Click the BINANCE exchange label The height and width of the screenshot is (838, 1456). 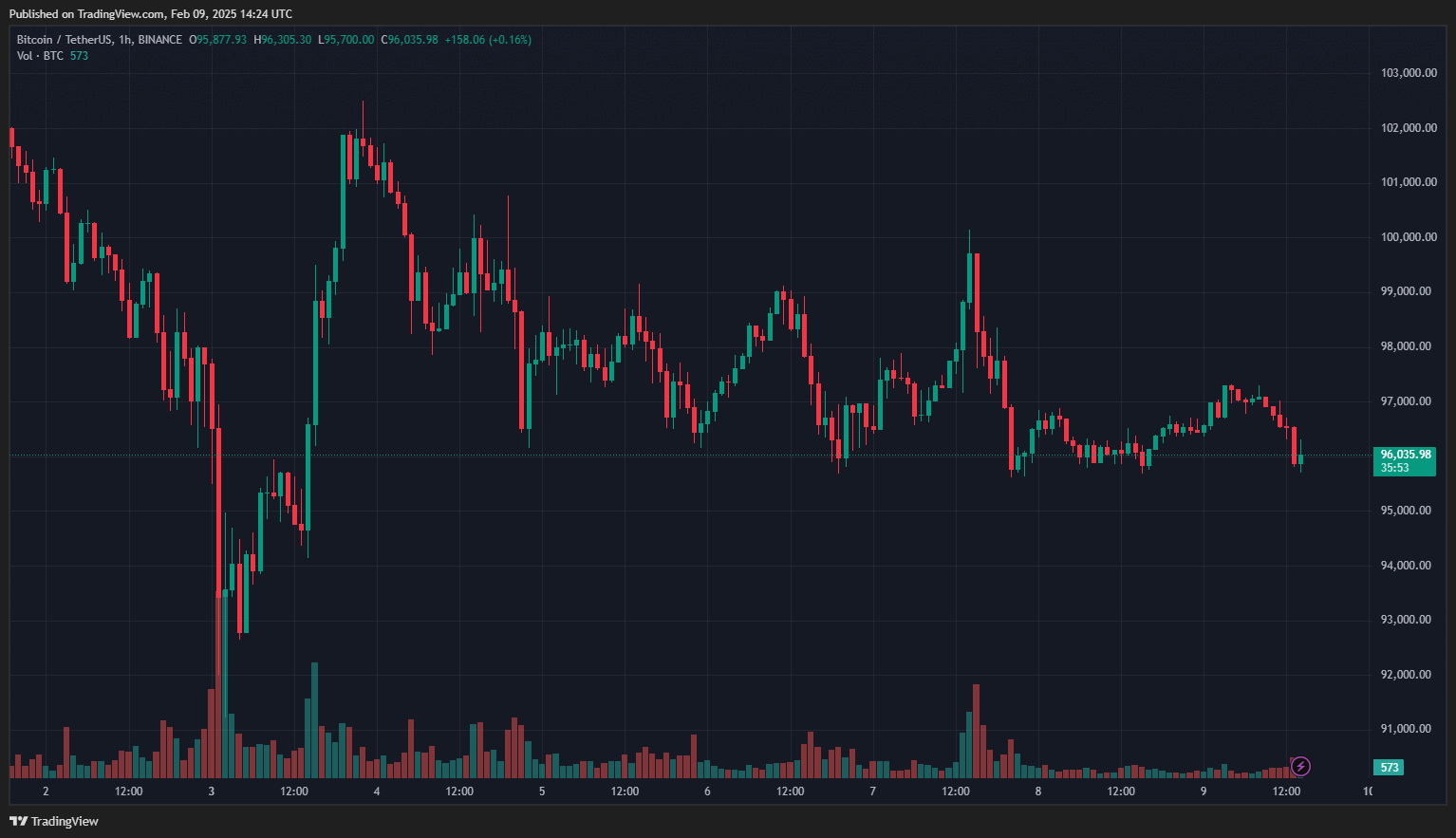(x=160, y=40)
